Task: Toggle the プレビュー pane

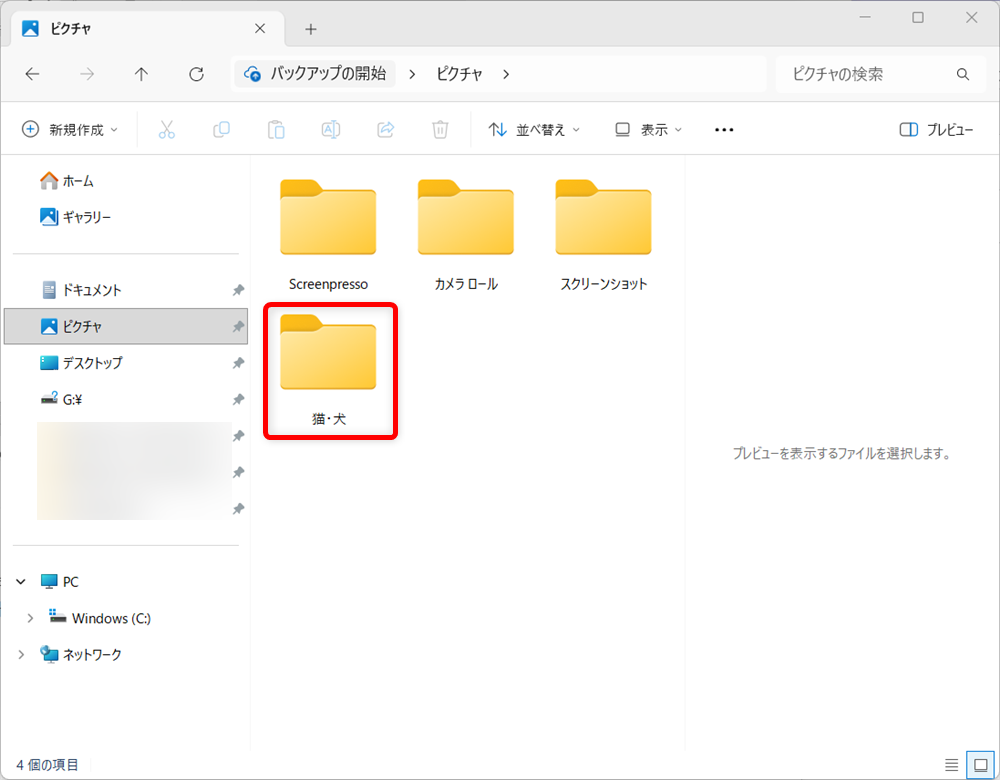Action: pyautogui.click(x=936, y=129)
